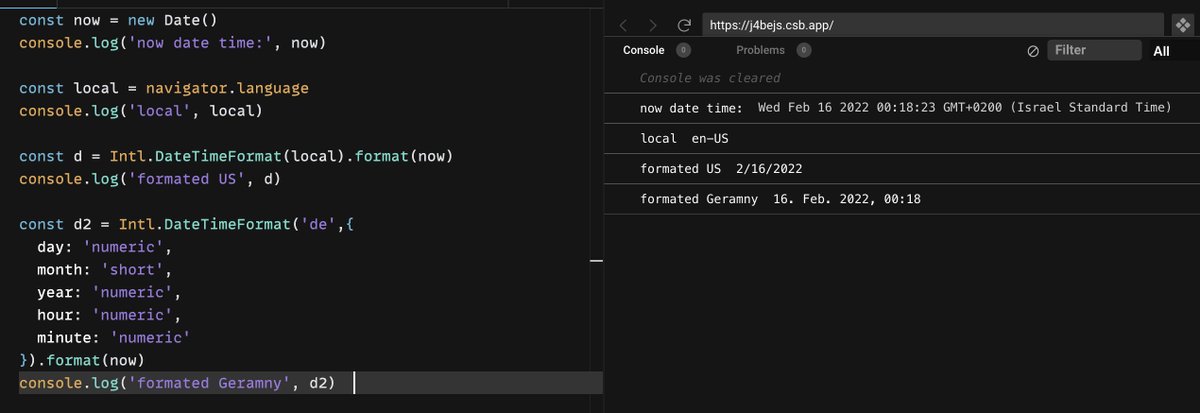Viewport: 1200px width, 413px height.
Task: Select the 'formated Geramny' console output row
Action: pos(902,199)
